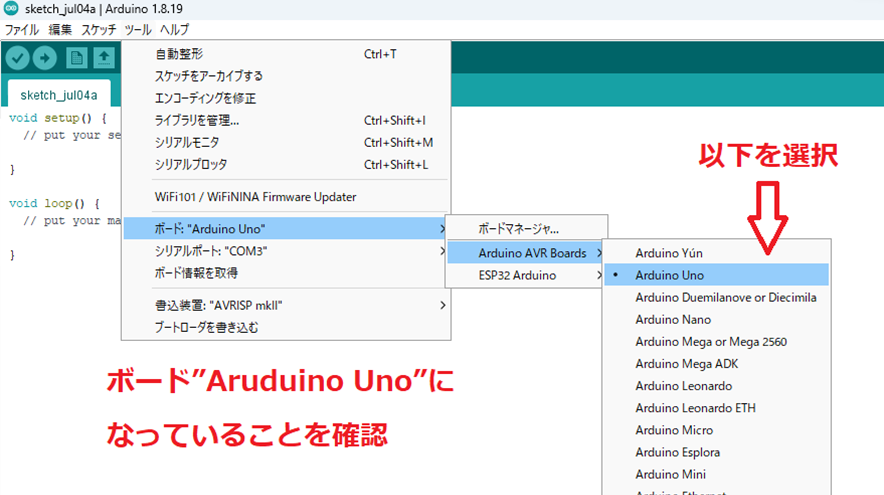Choose スケッチをアーカイブする entry

click(x=286, y=76)
